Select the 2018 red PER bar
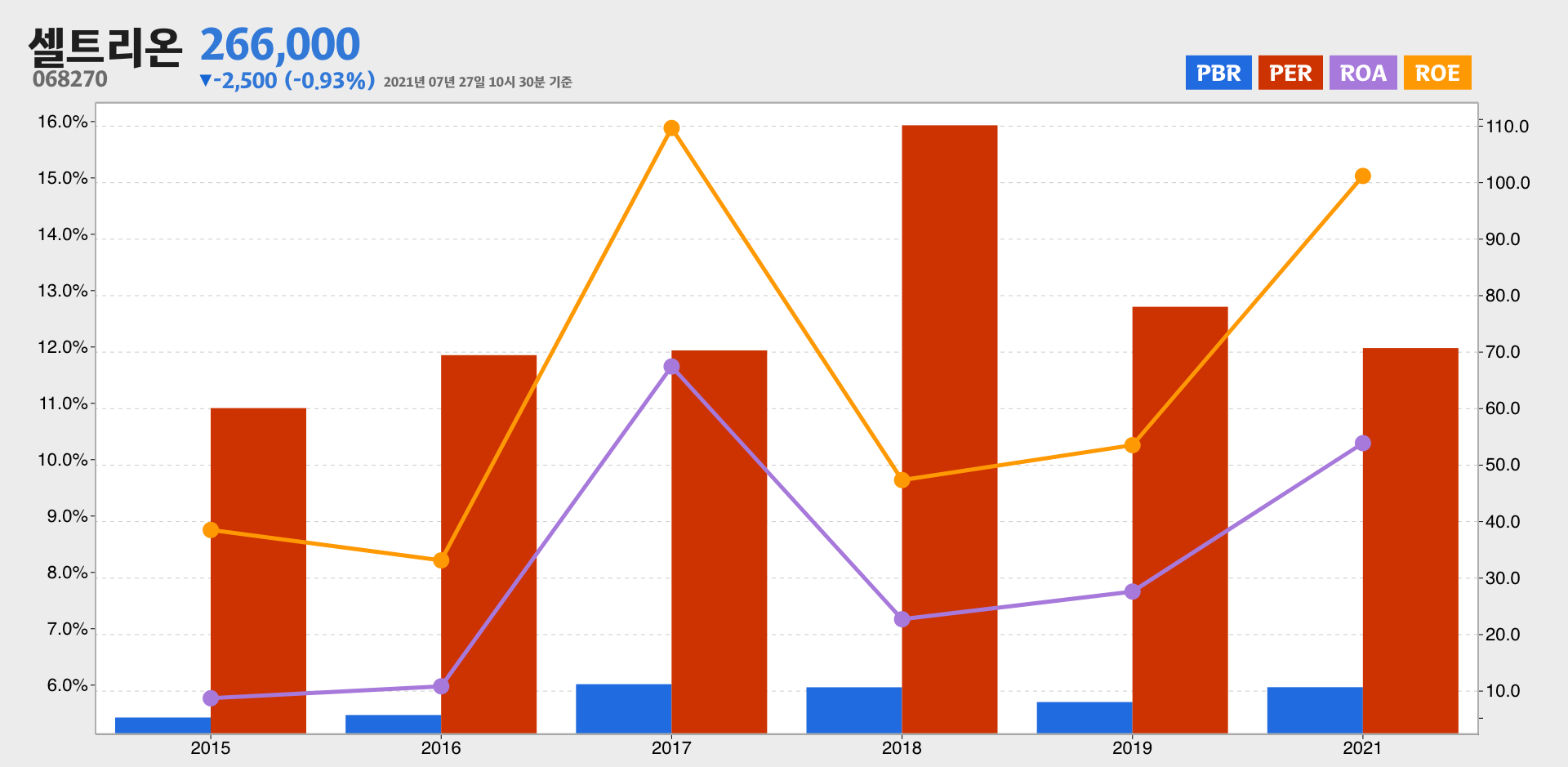Screen dimensions: 1568x767 pyautogui.click(x=950, y=429)
